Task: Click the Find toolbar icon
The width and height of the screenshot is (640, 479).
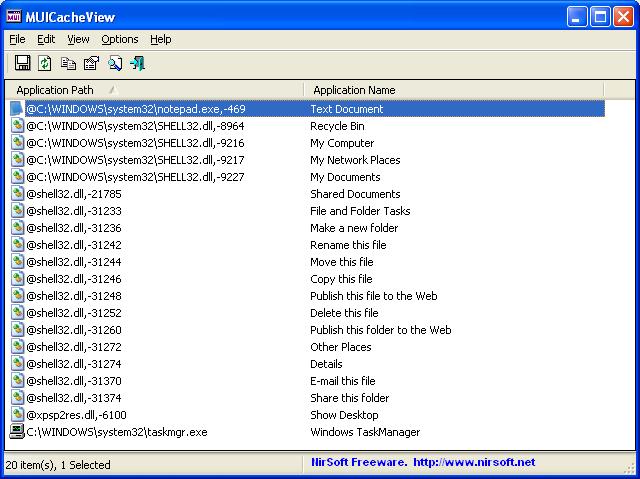Action: tap(115, 63)
